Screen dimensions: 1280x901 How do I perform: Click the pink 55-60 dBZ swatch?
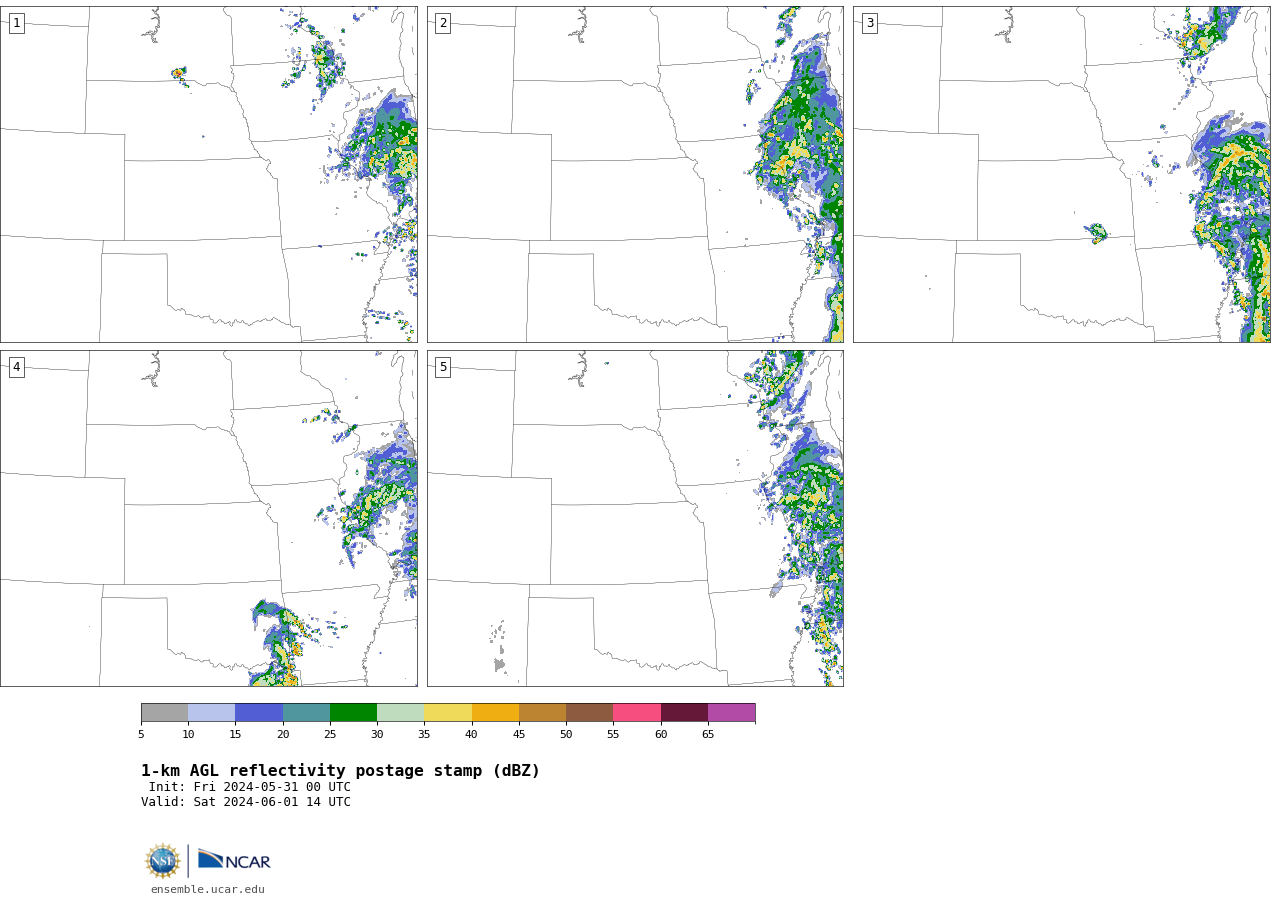(637, 712)
